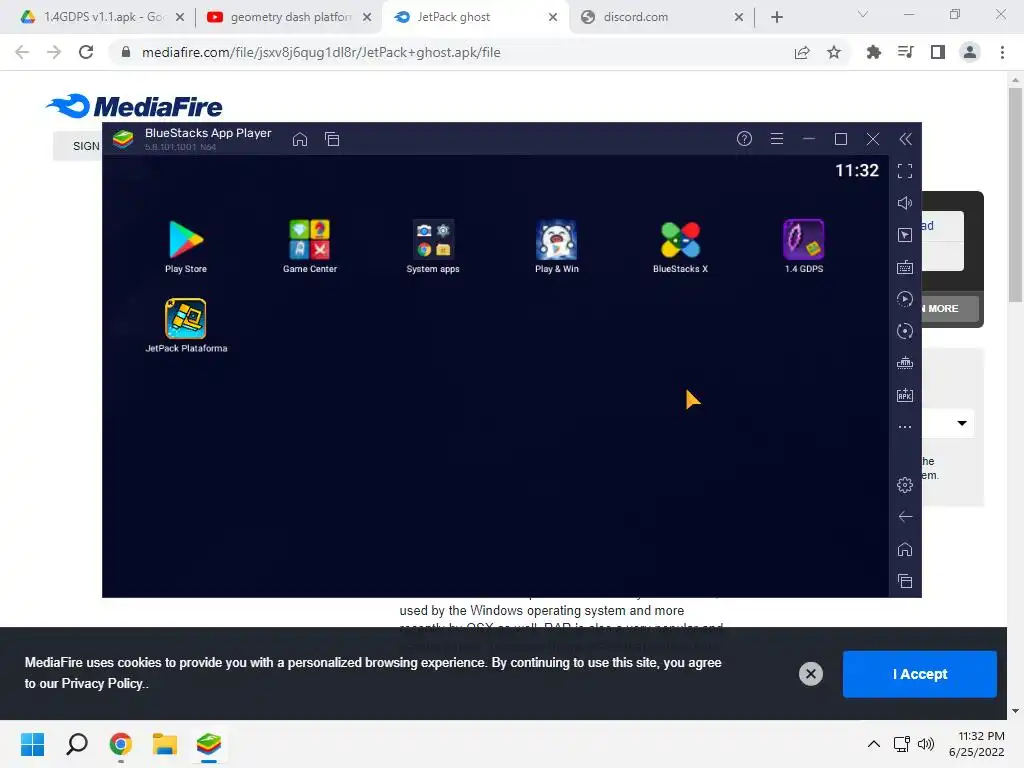Click the mediafire.com address bar
The width and height of the screenshot is (1024, 768).
tap(451, 52)
